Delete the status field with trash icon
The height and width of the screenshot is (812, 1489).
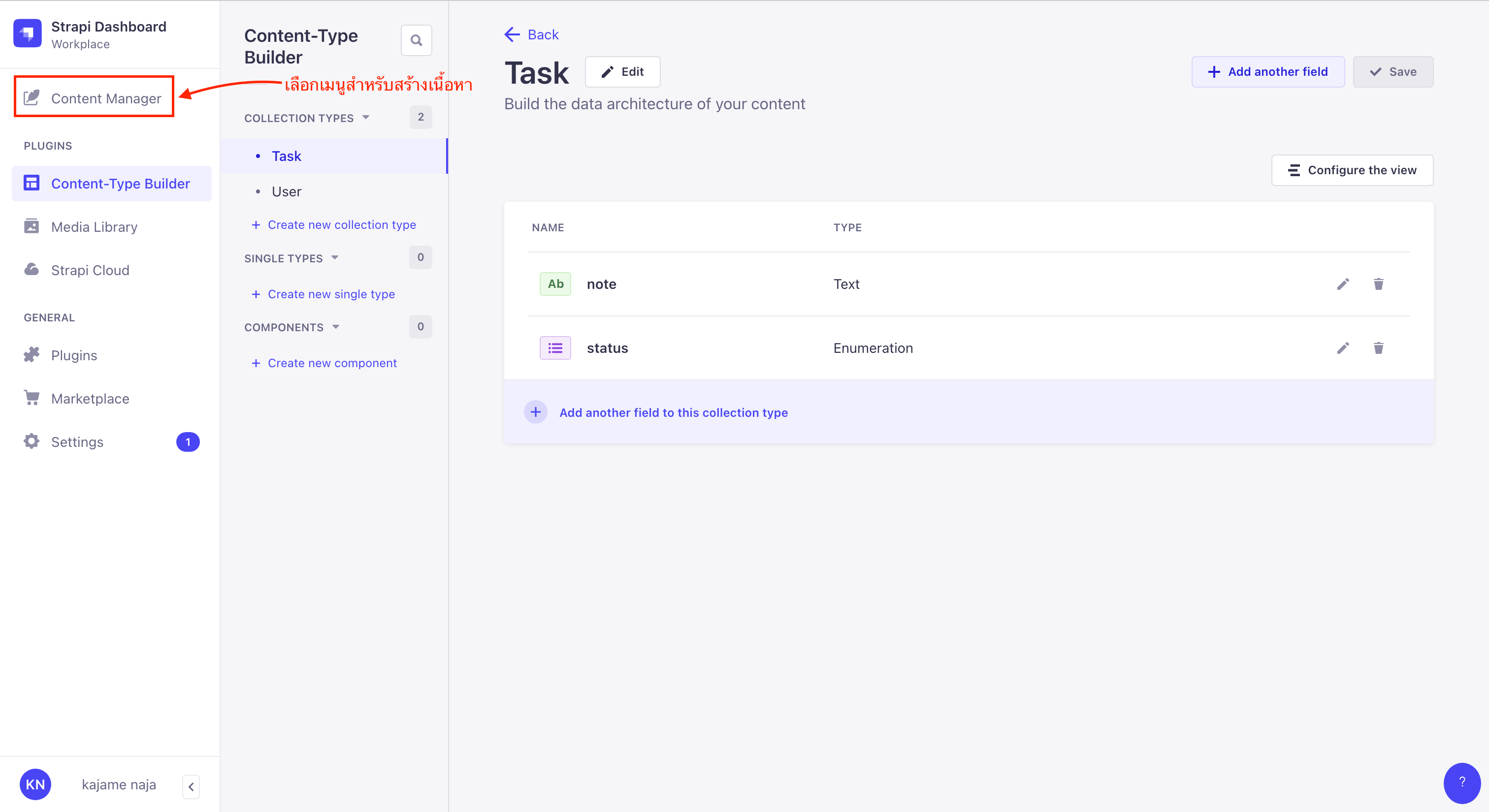click(1379, 347)
